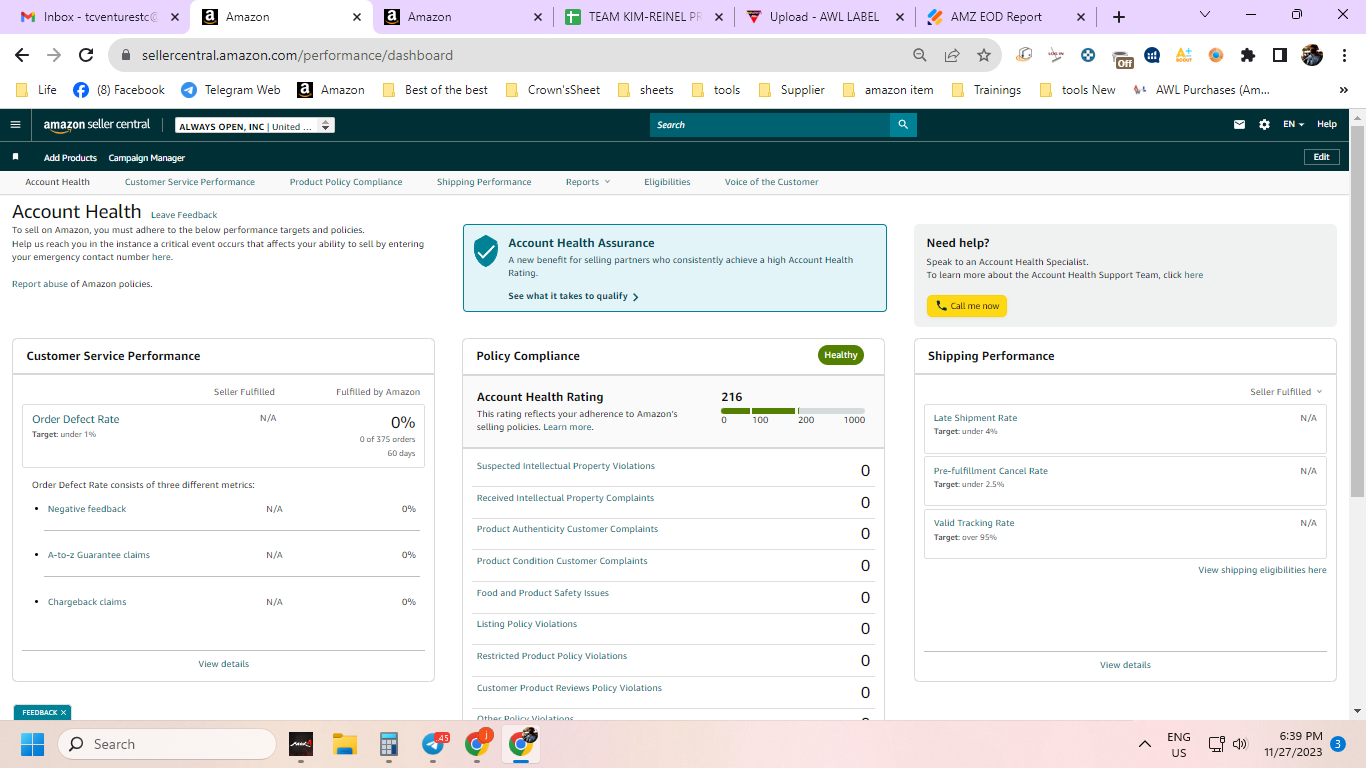Click Learn more under Account Health Rating
1366x768 pixels.
tap(567, 427)
